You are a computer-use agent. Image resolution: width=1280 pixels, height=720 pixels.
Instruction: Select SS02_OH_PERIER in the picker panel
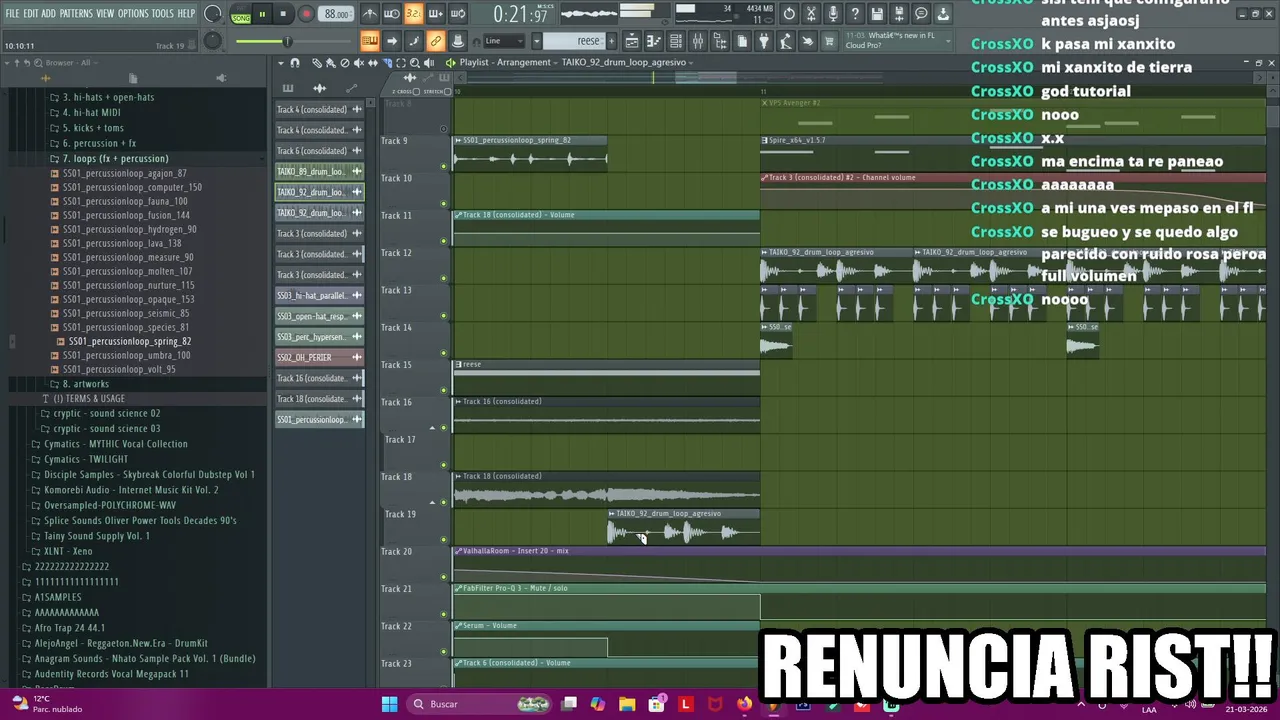pos(319,357)
